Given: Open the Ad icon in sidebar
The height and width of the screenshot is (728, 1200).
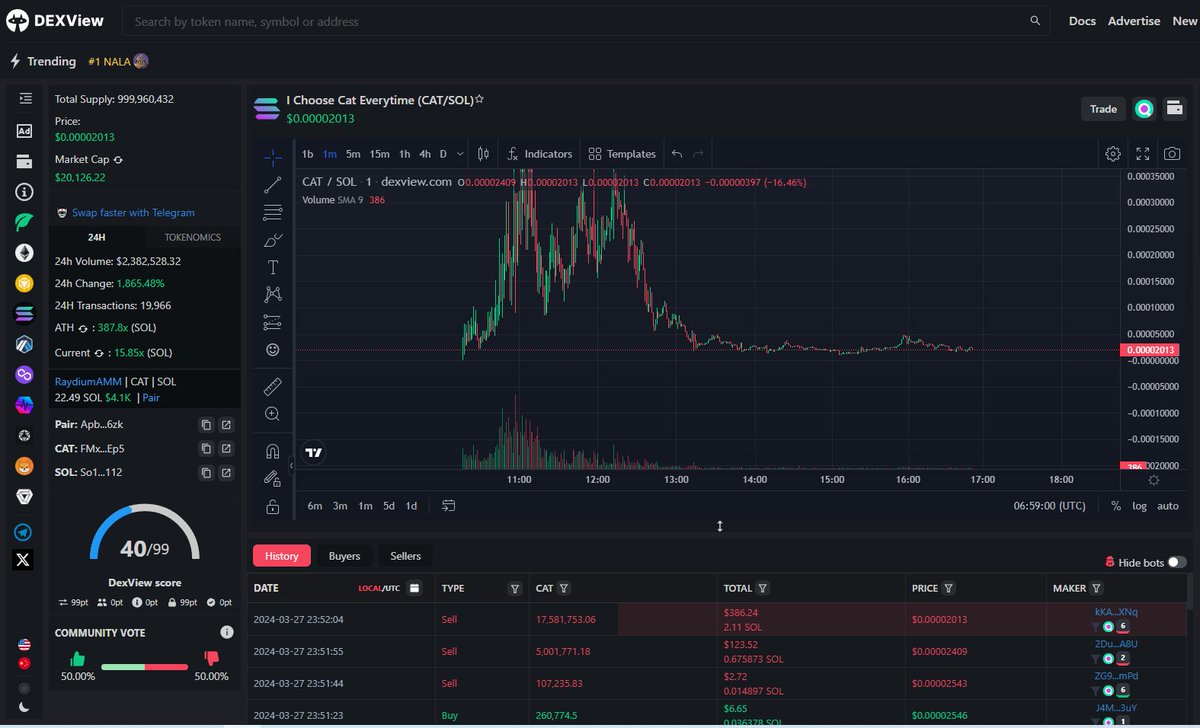Looking at the screenshot, I should pyautogui.click(x=24, y=131).
